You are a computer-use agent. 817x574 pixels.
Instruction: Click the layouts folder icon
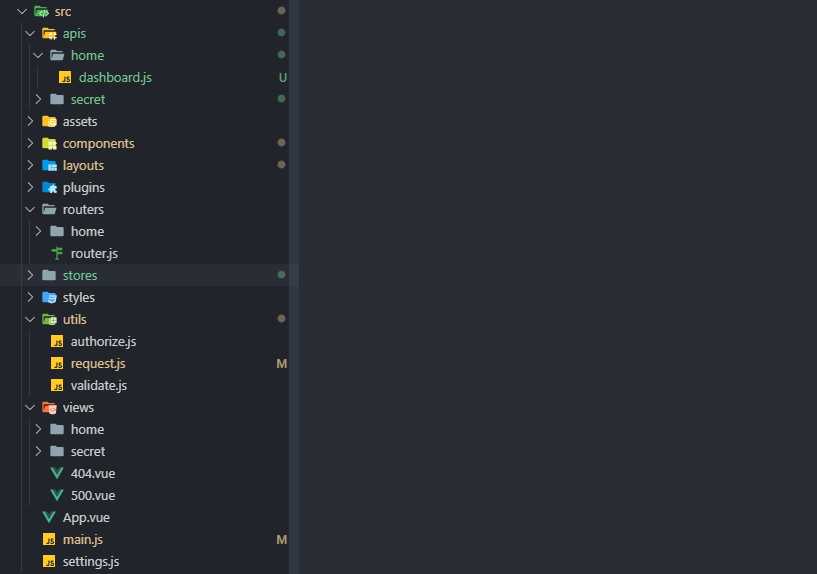[49, 165]
